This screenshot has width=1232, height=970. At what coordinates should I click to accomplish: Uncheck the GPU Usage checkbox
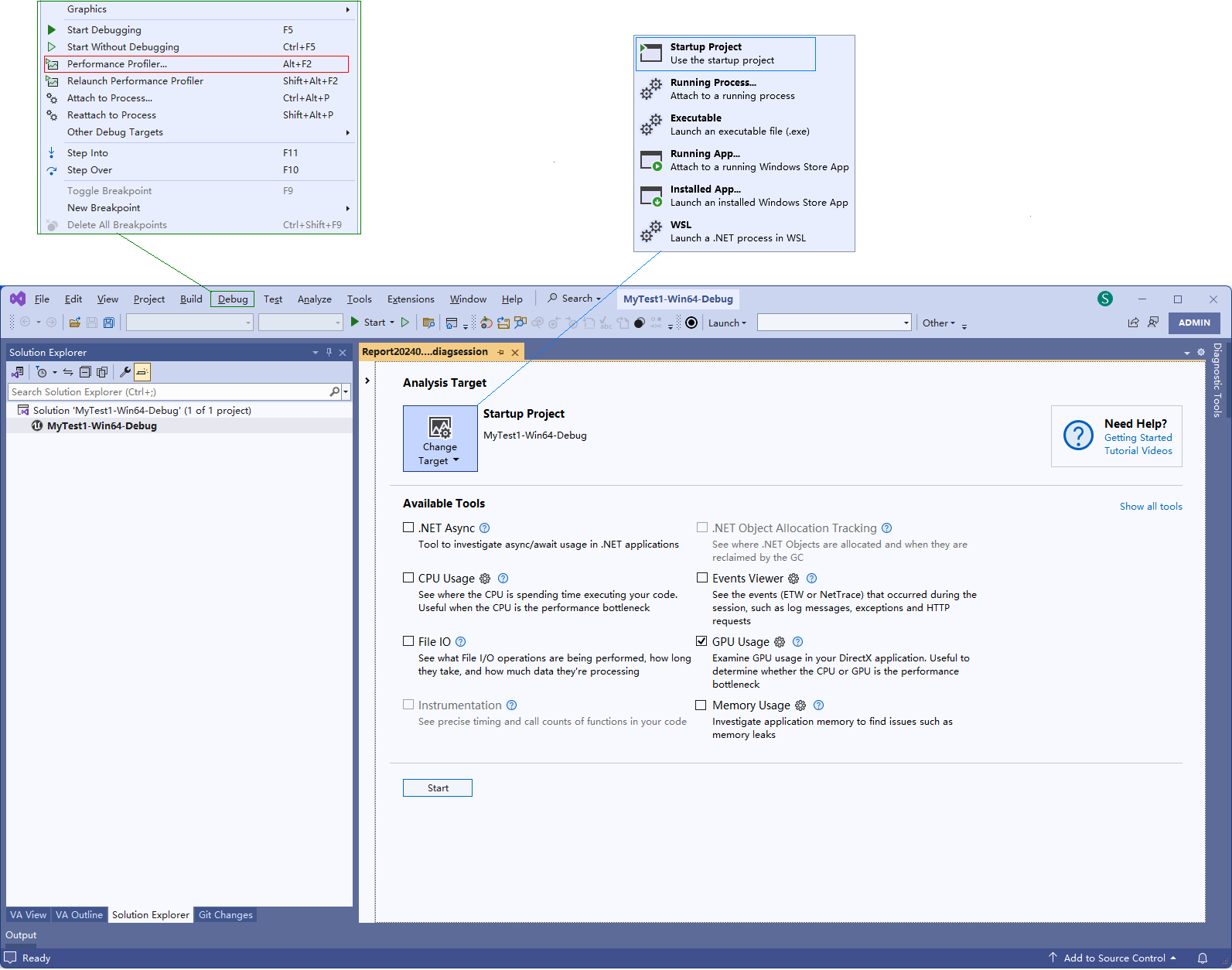[701, 641]
